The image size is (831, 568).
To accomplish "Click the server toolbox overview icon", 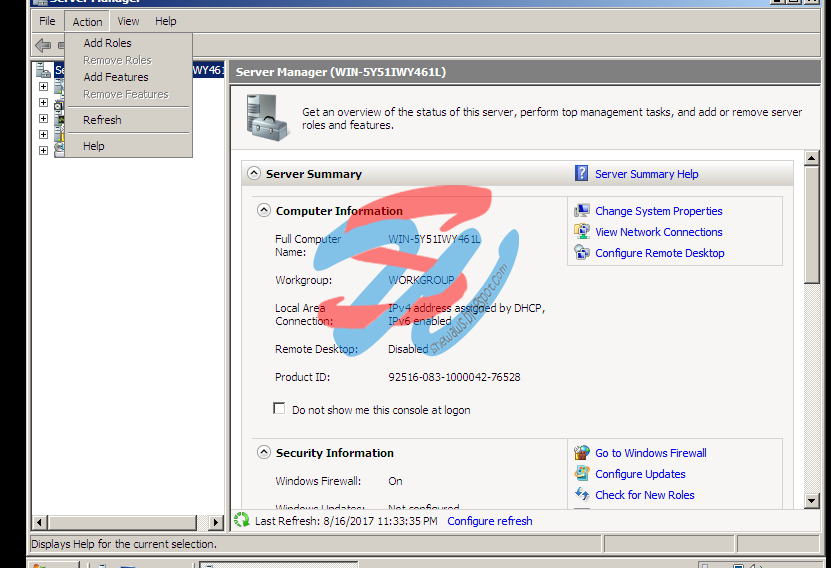I will (x=267, y=118).
